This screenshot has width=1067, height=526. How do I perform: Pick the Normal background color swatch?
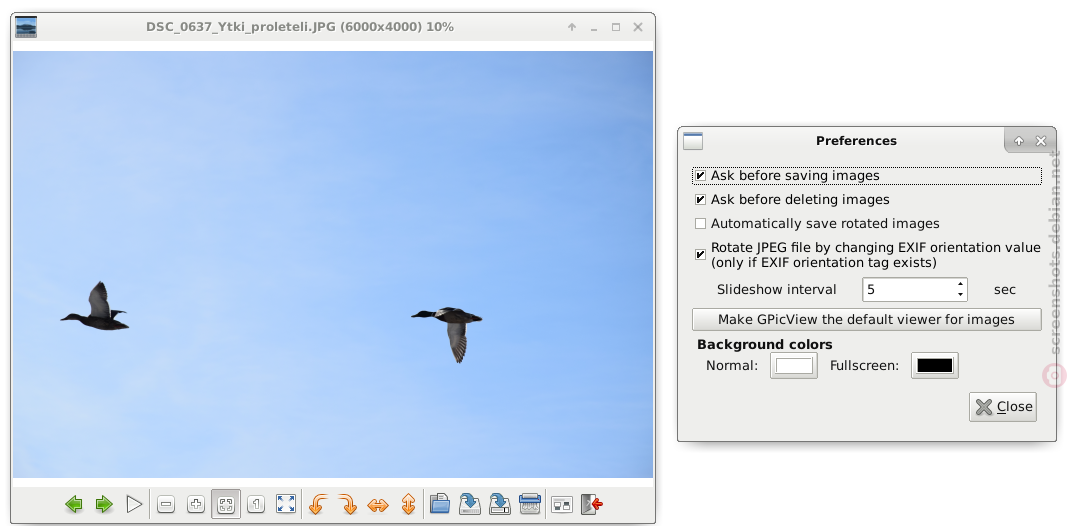pos(794,365)
